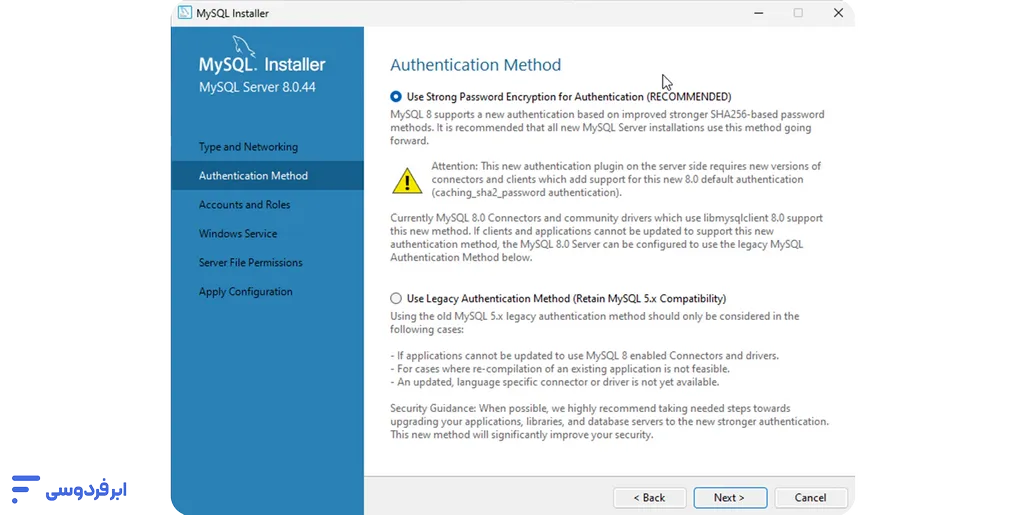Image resolution: width=1024 pixels, height=515 pixels.
Task: Click the Authentication Method page heading
Action: click(x=475, y=65)
